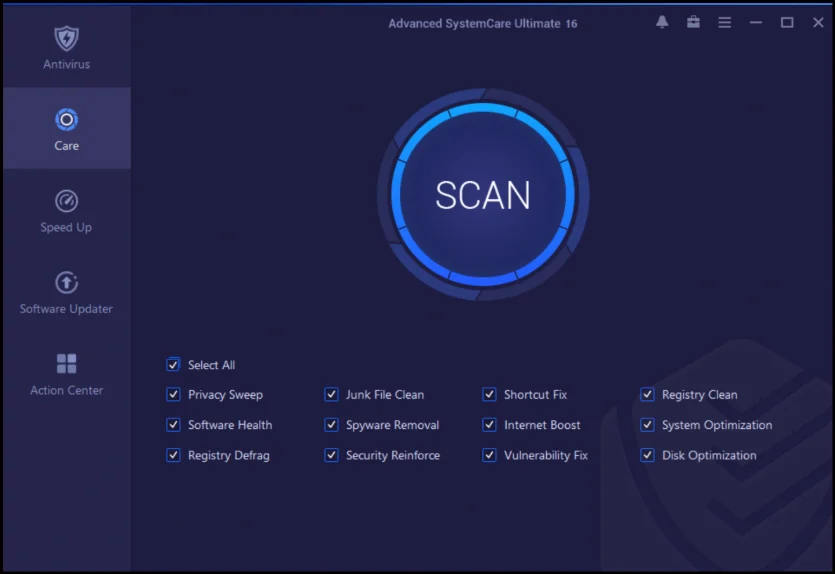Screen dimensions: 835x574
Task: Open the hamburger options menu
Action: click(x=725, y=22)
